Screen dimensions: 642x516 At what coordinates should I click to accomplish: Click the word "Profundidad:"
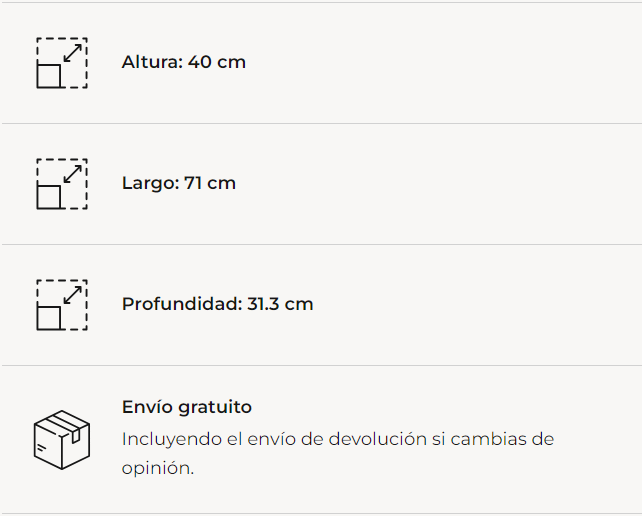[182, 304]
